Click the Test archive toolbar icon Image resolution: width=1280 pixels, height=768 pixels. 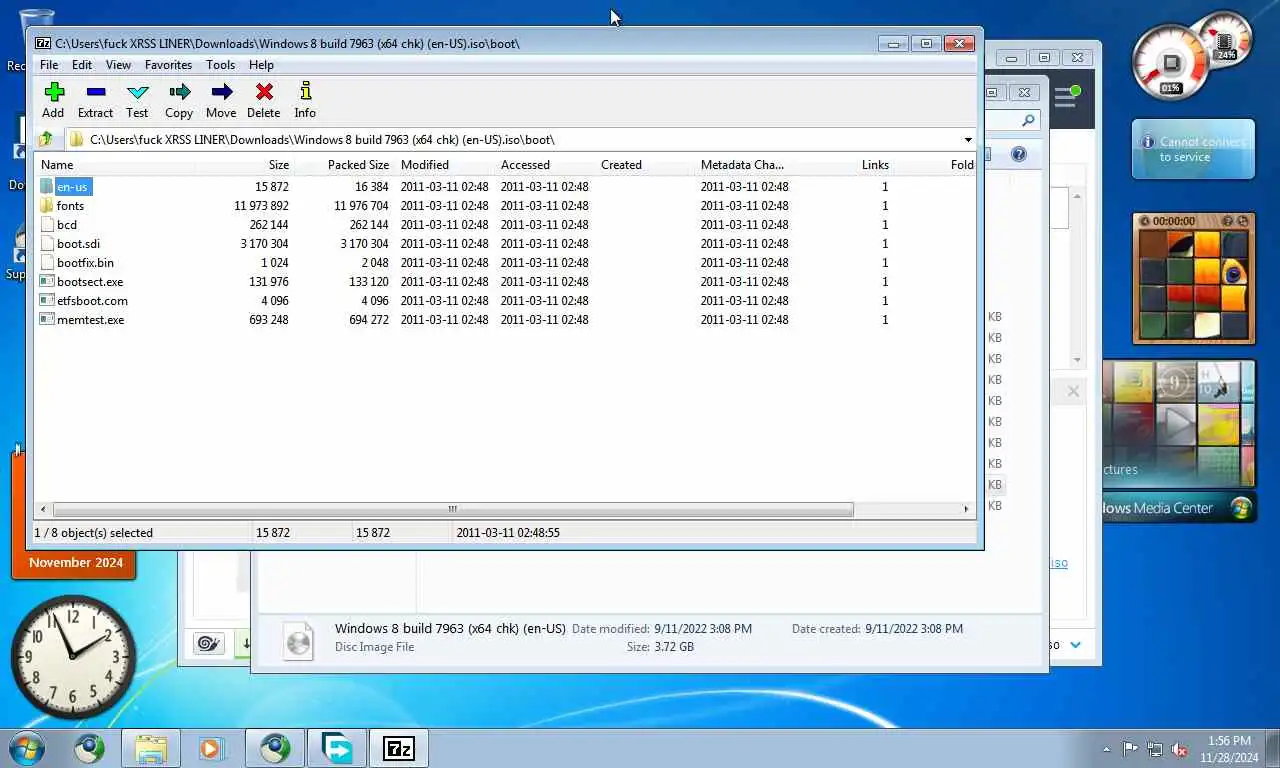coord(138,92)
